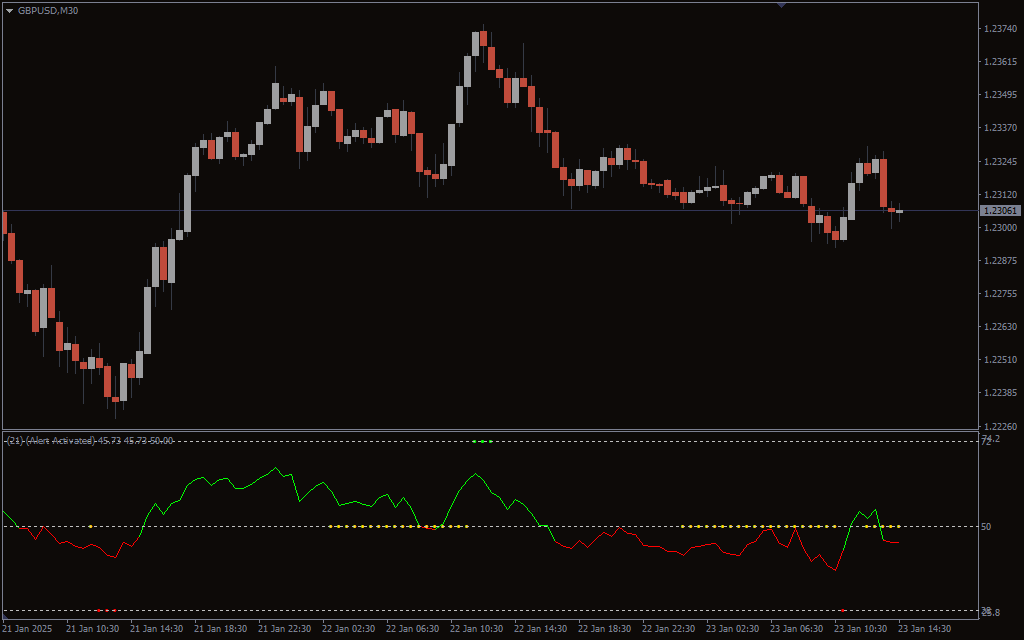Select the current price tag 1.23051
This screenshot has width=1024, height=640.
(999, 211)
